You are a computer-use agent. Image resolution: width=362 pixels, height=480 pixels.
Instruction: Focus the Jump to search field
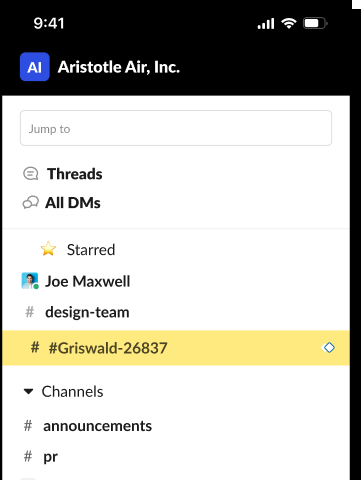pos(176,128)
